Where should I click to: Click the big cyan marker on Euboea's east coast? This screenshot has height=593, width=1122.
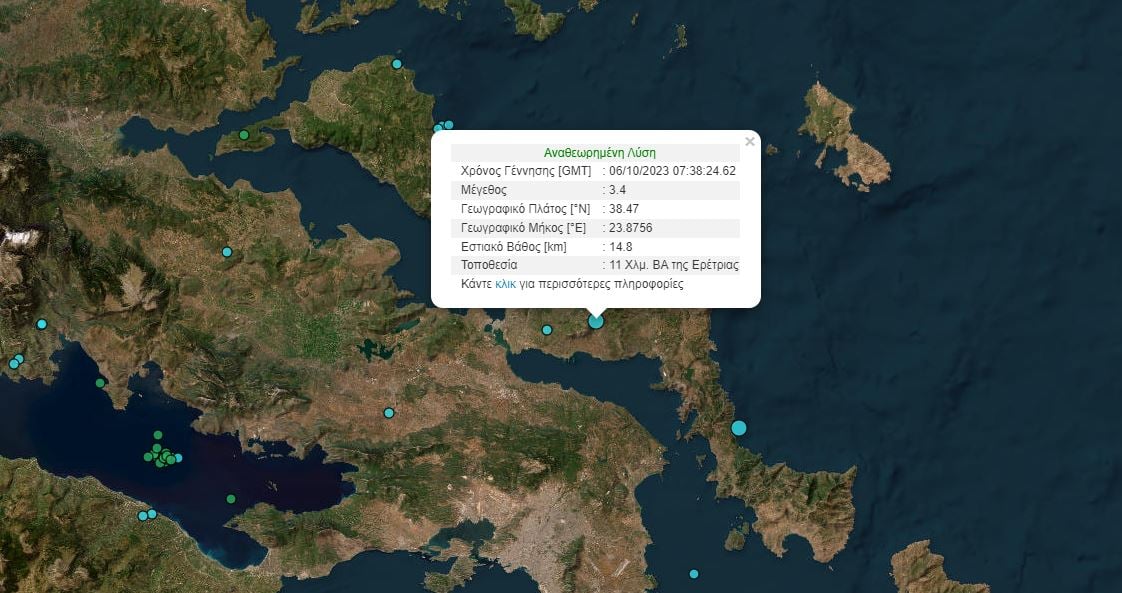[739, 427]
